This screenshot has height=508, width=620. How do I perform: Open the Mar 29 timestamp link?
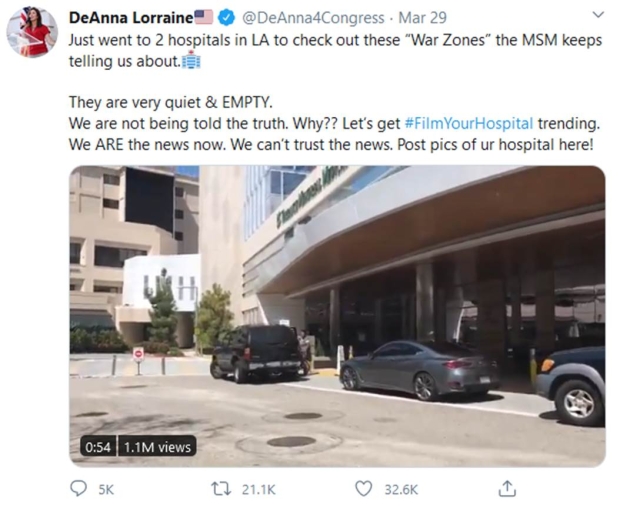(x=421, y=17)
